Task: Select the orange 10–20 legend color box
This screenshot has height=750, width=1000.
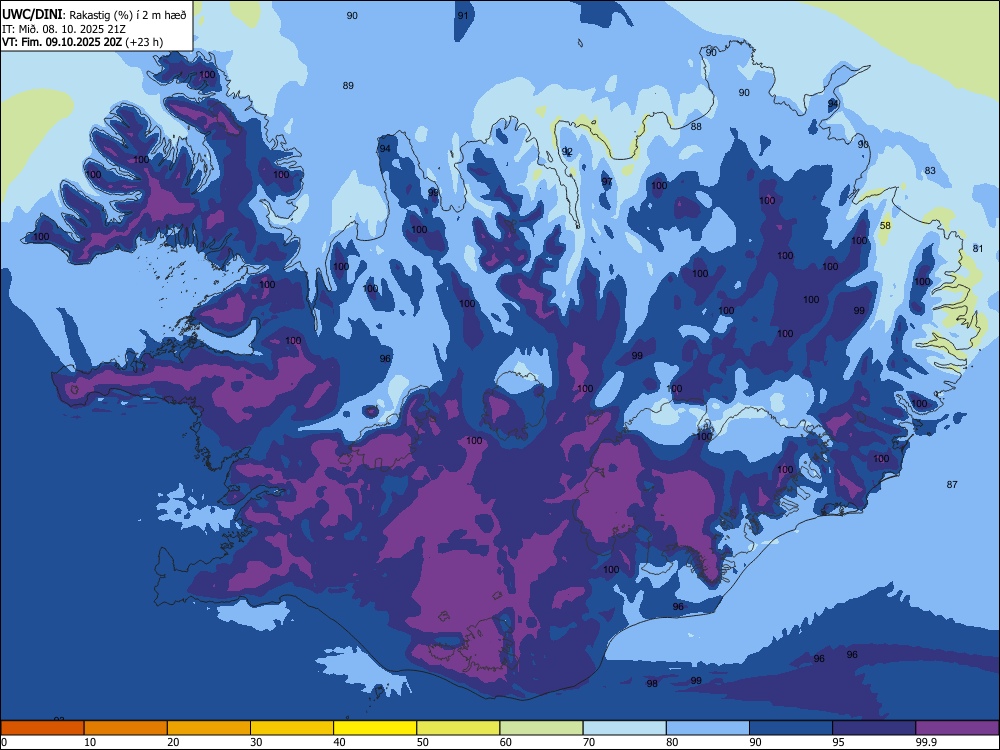Action: click(126, 728)
